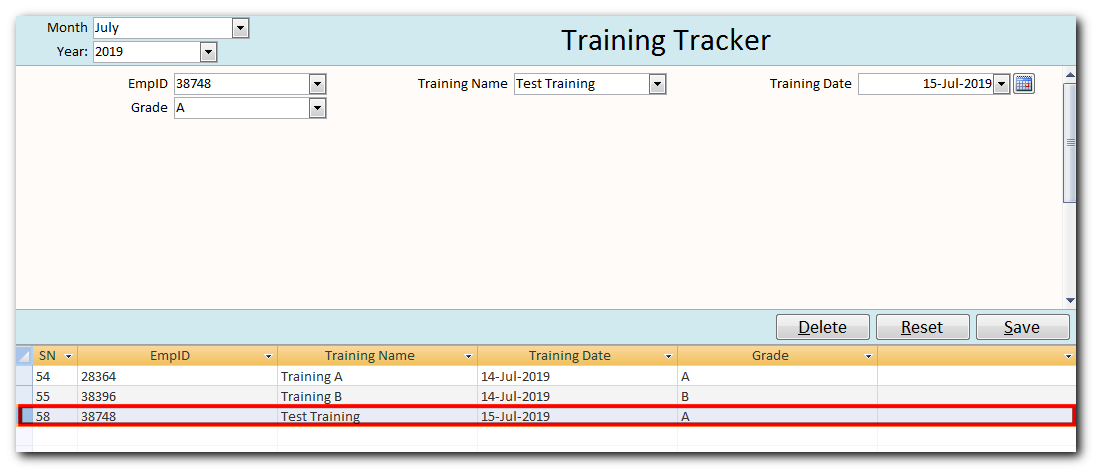Open the Training Date column filter arrow
The image size is (1093, 469).
[668, 356]
